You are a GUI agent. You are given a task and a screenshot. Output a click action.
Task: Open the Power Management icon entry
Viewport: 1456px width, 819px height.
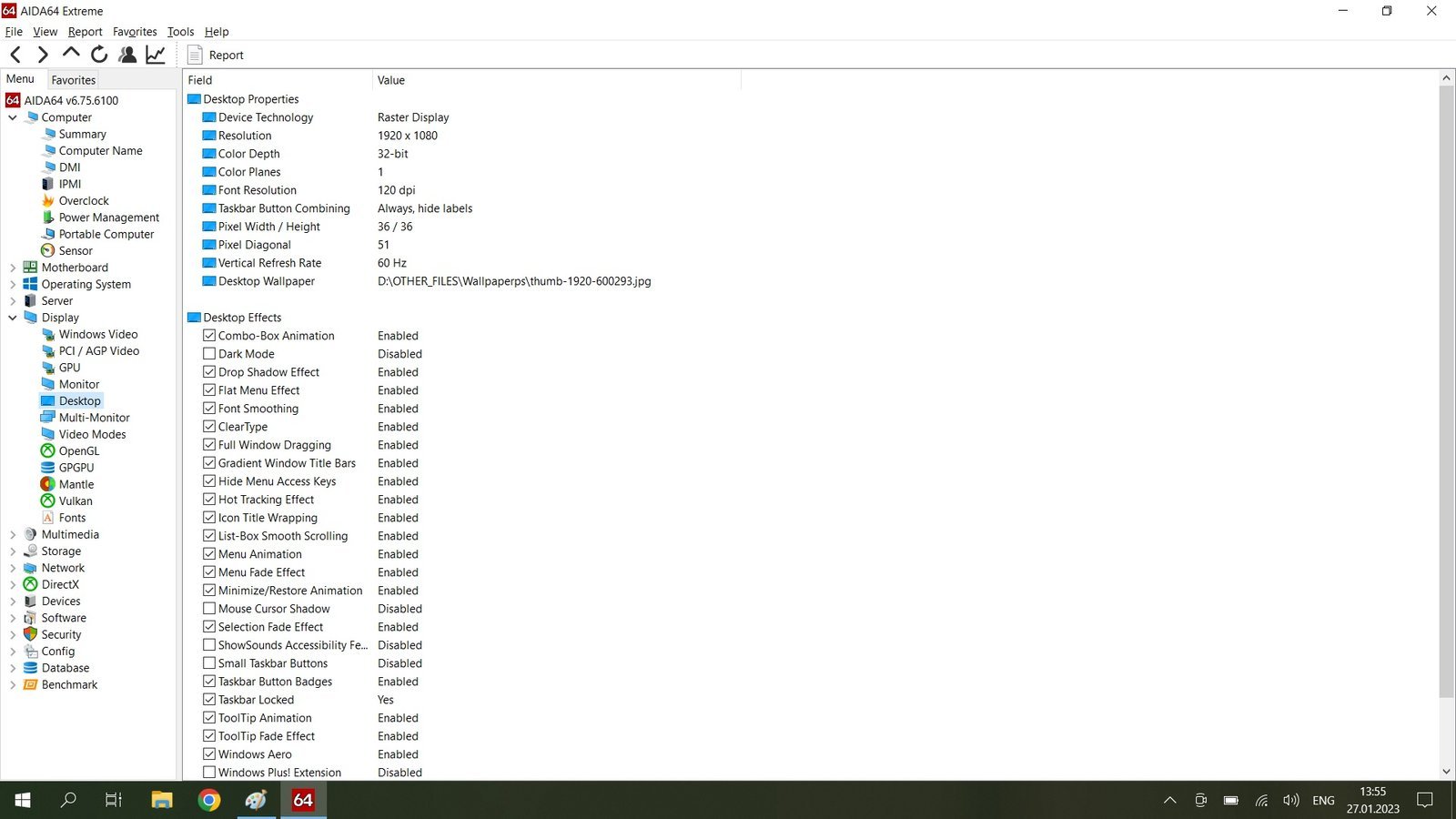pyautogui.click(x=48, y=217)
